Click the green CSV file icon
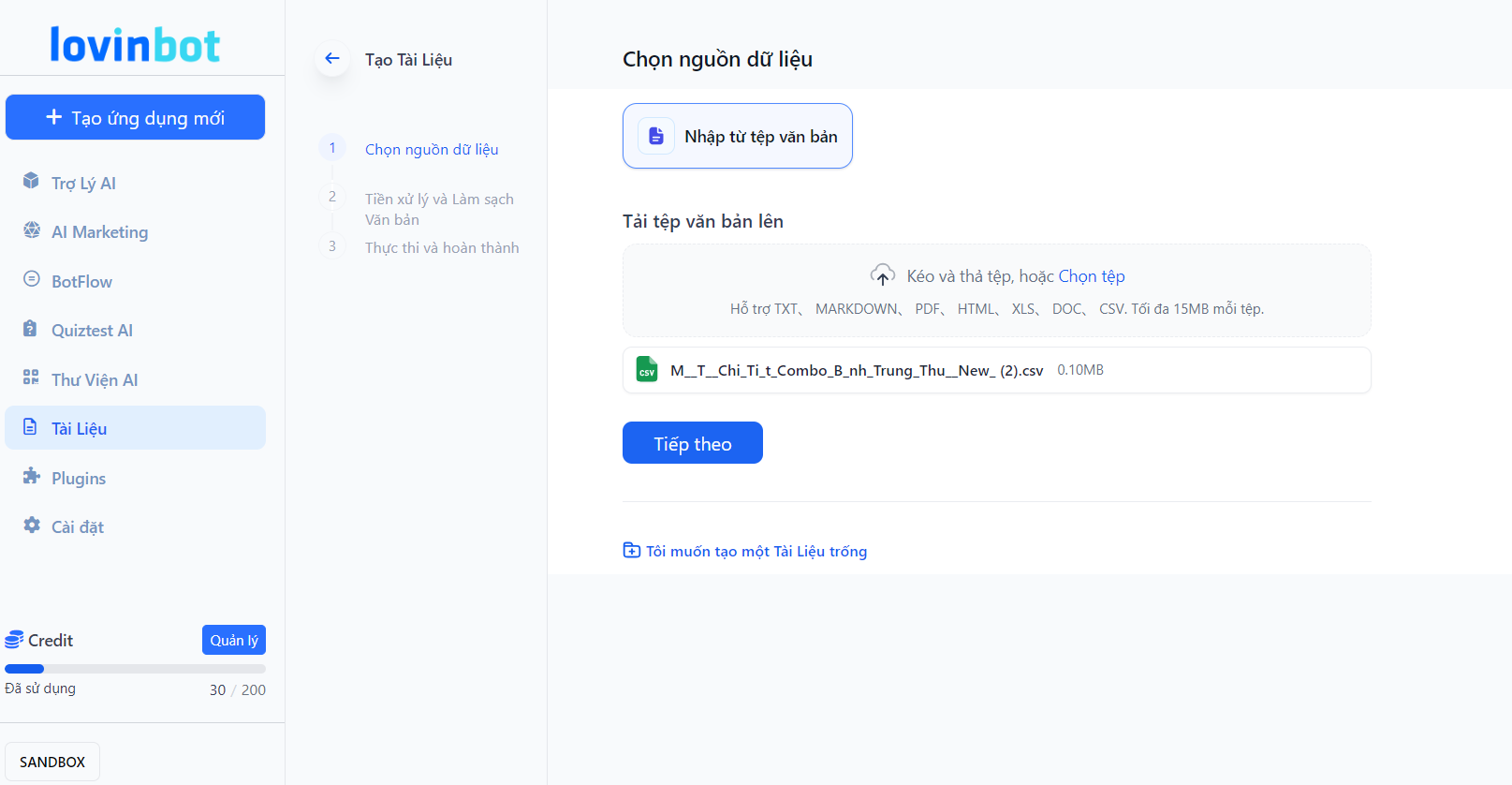Image resolution: width=1512 pixels, height=785 pixels. [x=646, y=370]
